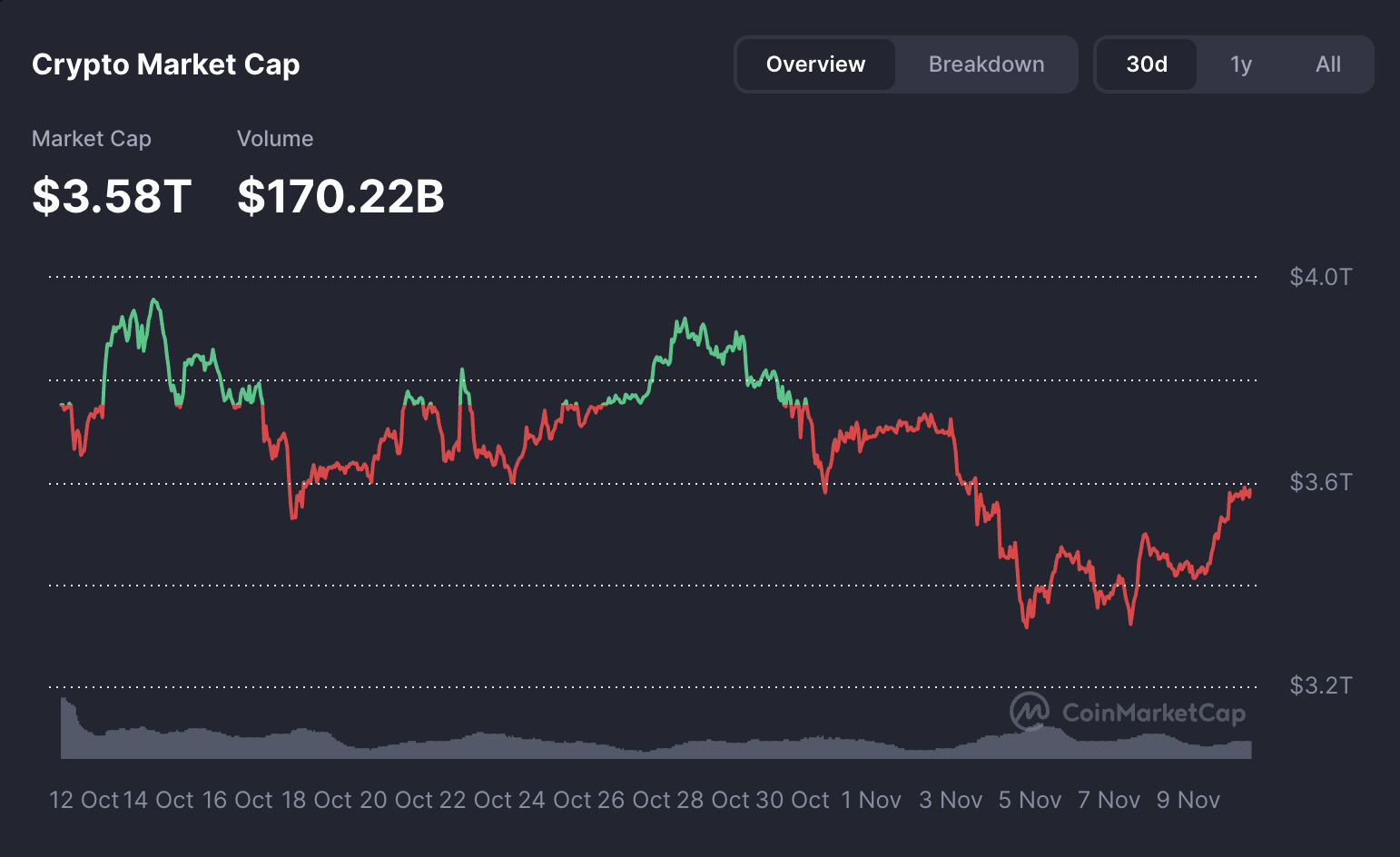Click the Market Cap label
The height and width of the screenshot is (857, 1400).
91,138
